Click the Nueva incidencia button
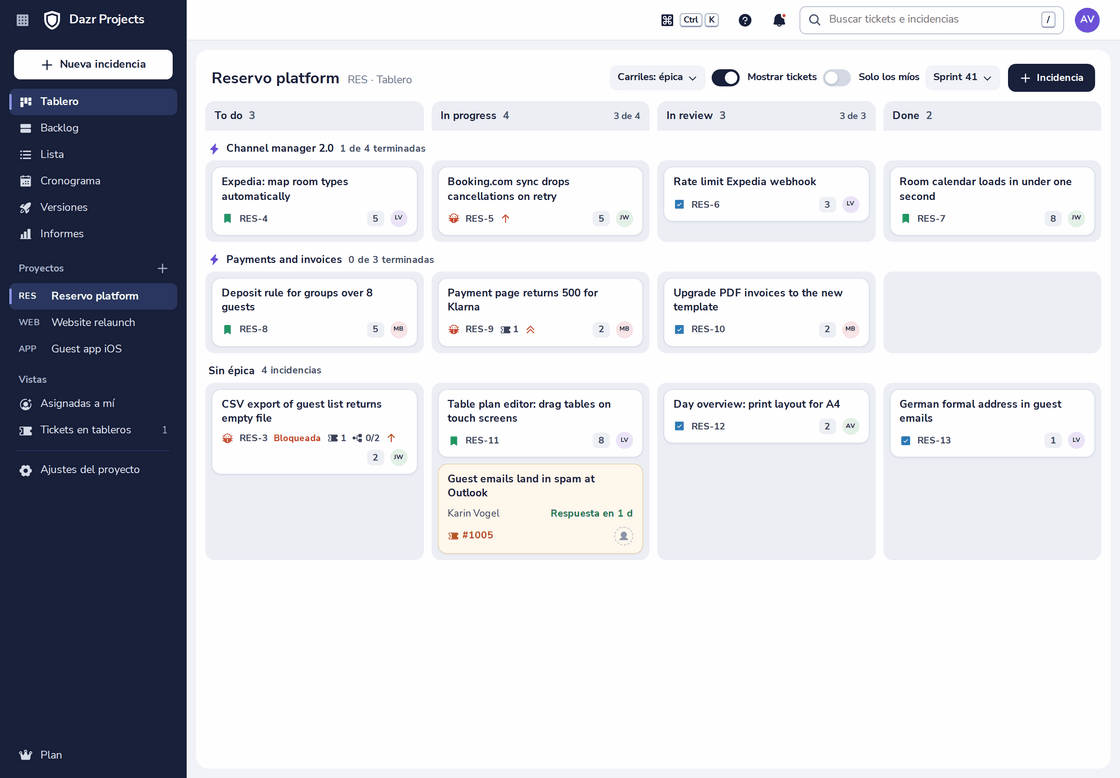 click(x=94, y=64)
